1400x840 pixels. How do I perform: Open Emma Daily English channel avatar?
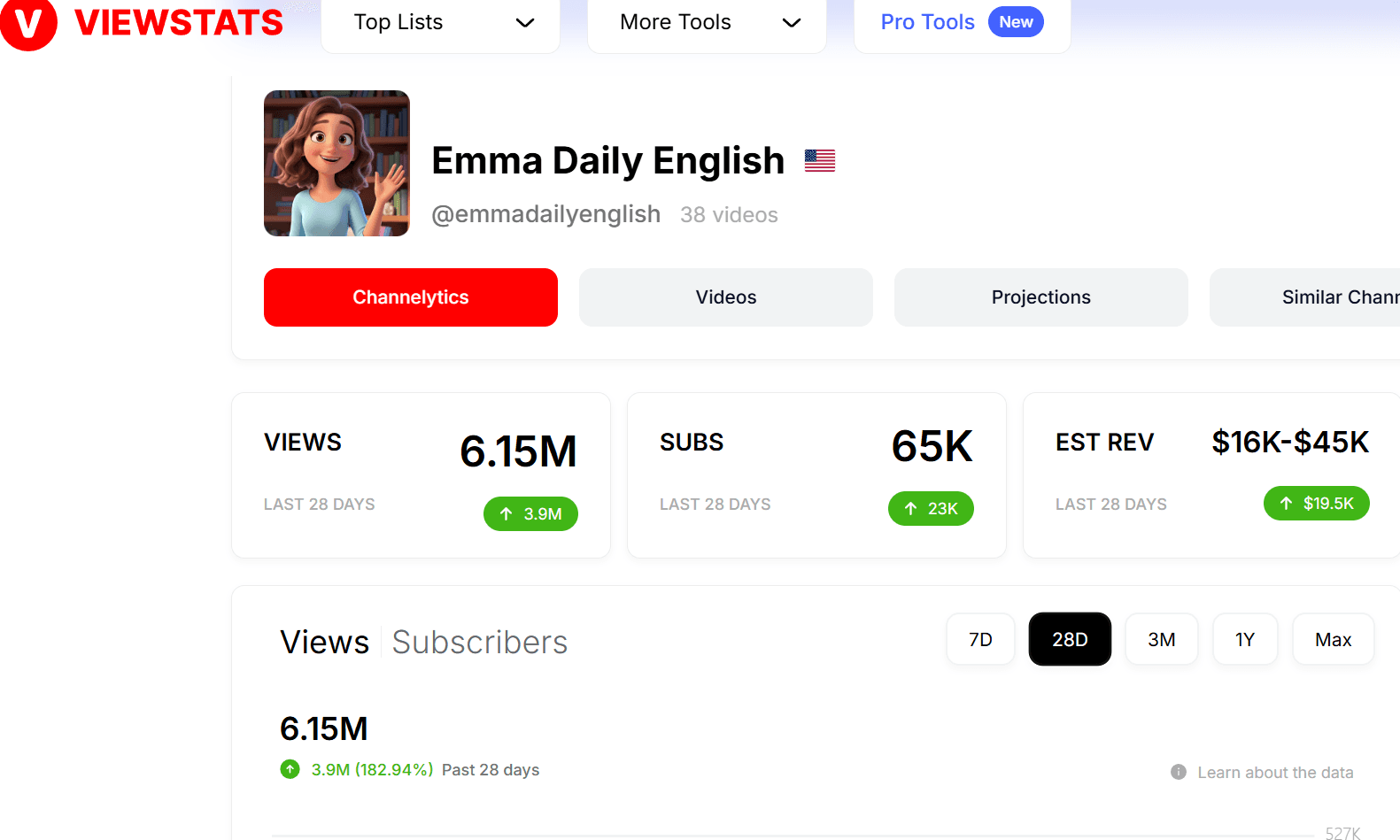pos(336,163)
